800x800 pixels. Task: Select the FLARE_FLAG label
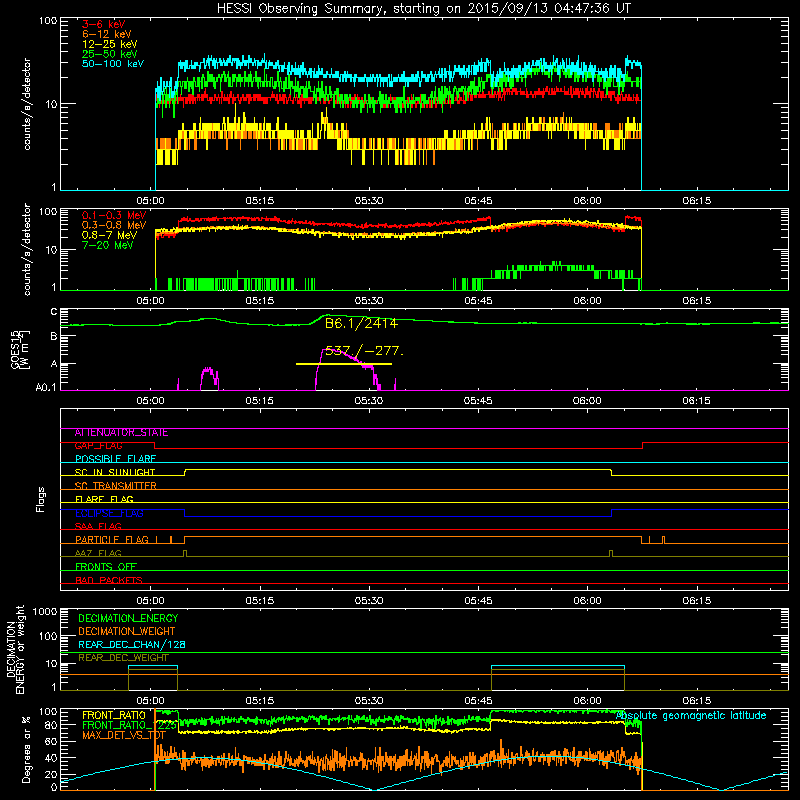[104, 499]
